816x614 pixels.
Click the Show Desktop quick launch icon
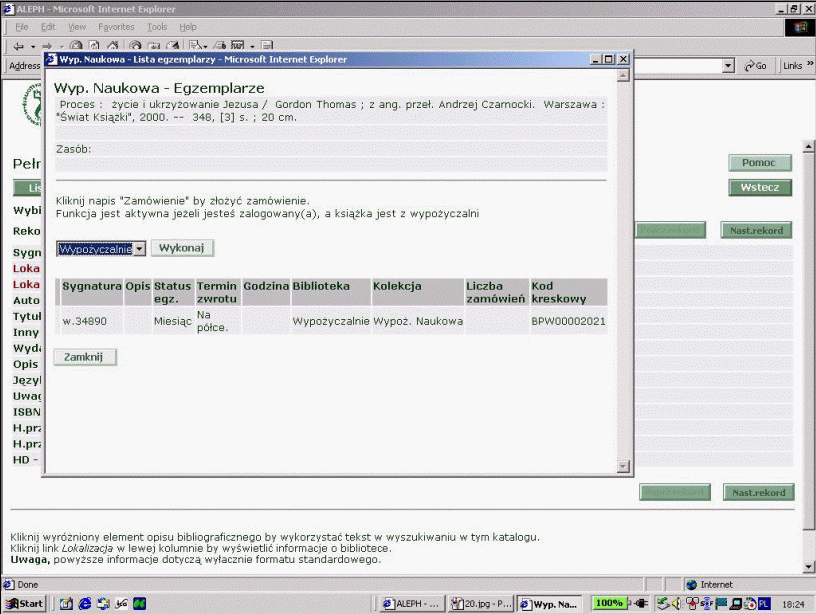pos(66,603)
